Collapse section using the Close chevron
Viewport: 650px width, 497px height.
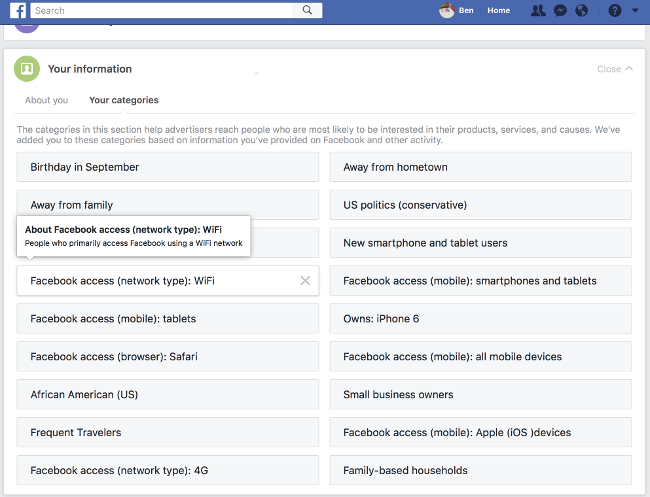point(615,69)
